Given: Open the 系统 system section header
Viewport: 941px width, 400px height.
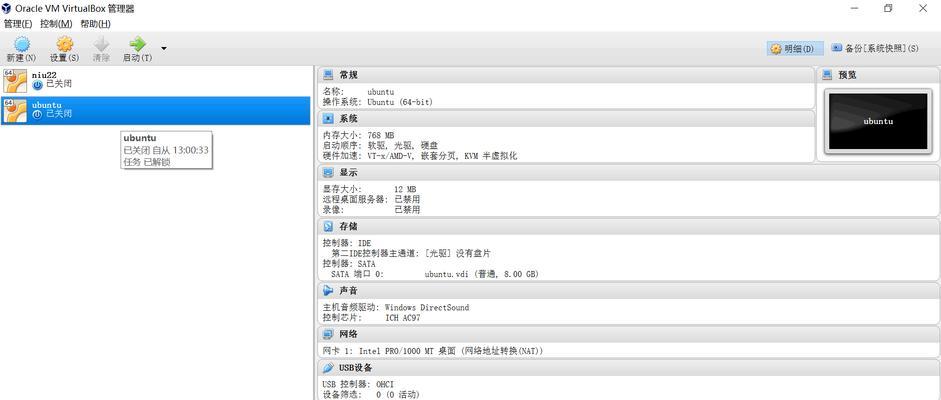Looking at the screenshot, I should click(x=566, y=119).
